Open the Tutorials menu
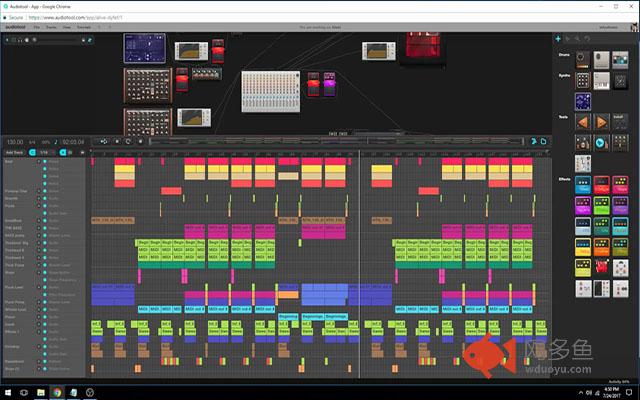 point(84,27)
